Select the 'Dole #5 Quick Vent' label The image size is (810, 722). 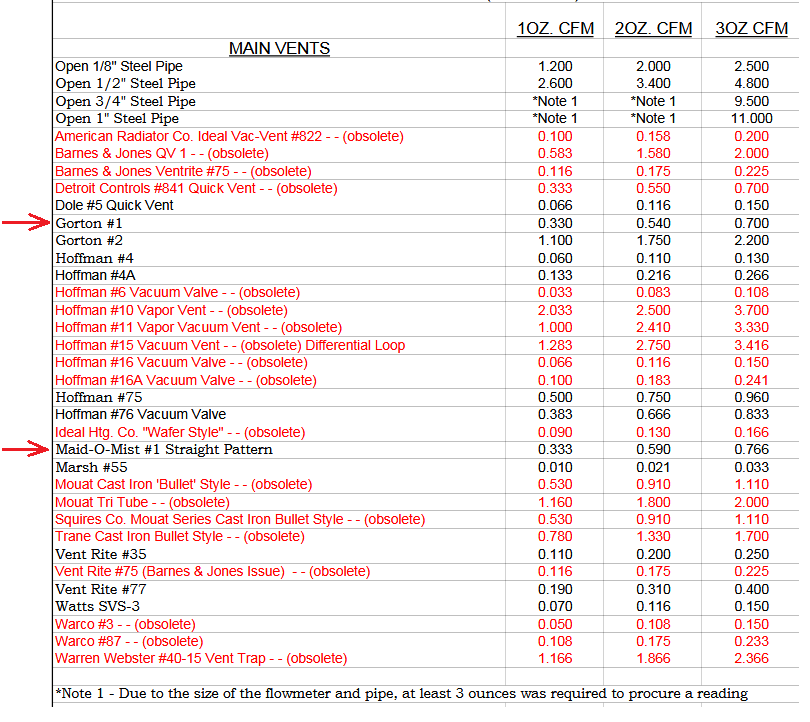[114, 206]
